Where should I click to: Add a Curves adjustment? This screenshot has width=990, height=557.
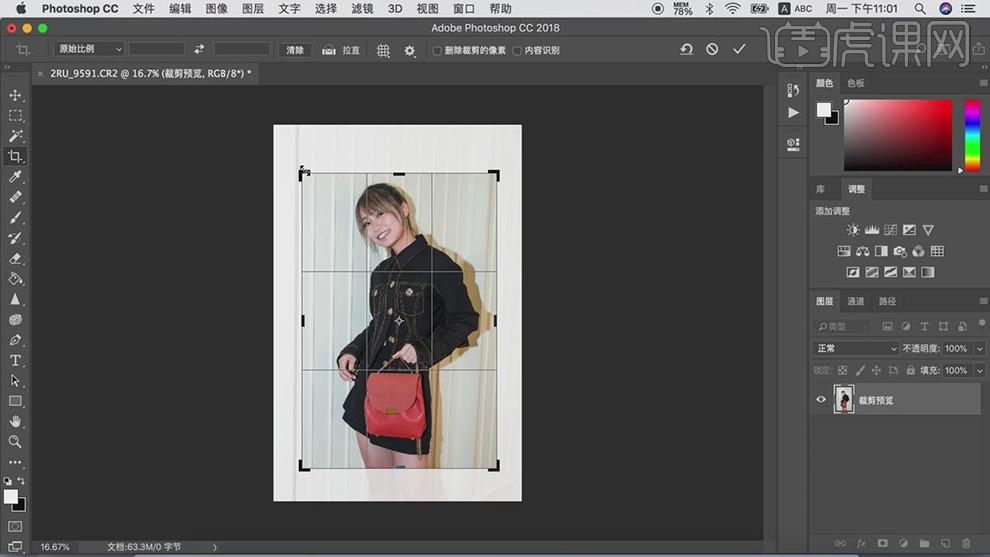891,230
